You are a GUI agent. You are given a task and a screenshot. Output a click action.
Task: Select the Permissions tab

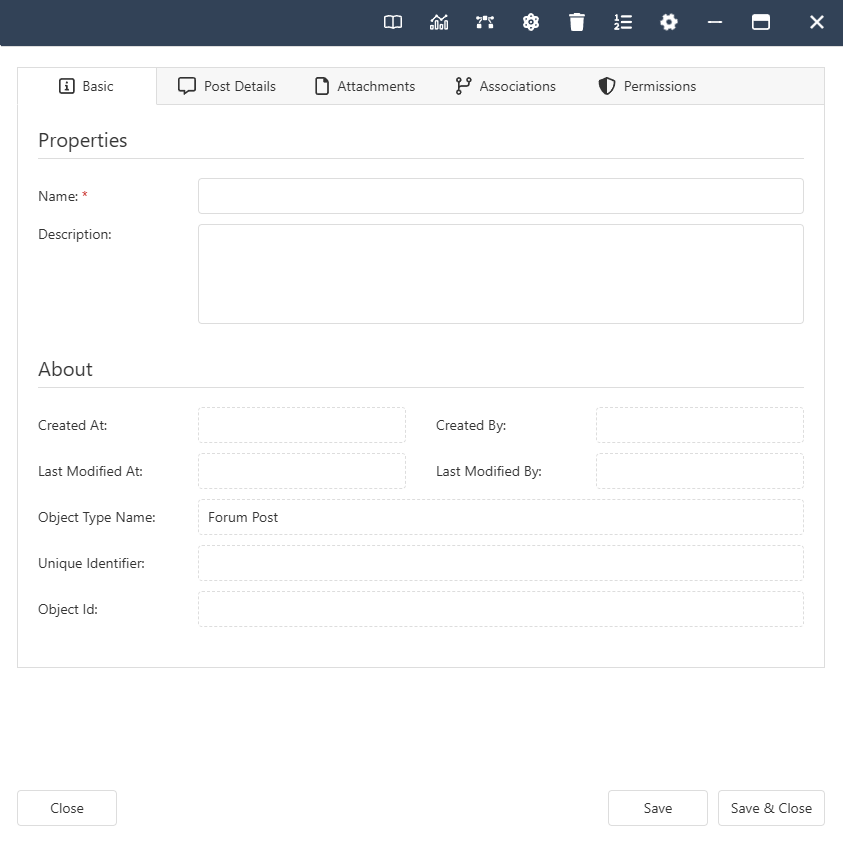(x=647, y=86)
